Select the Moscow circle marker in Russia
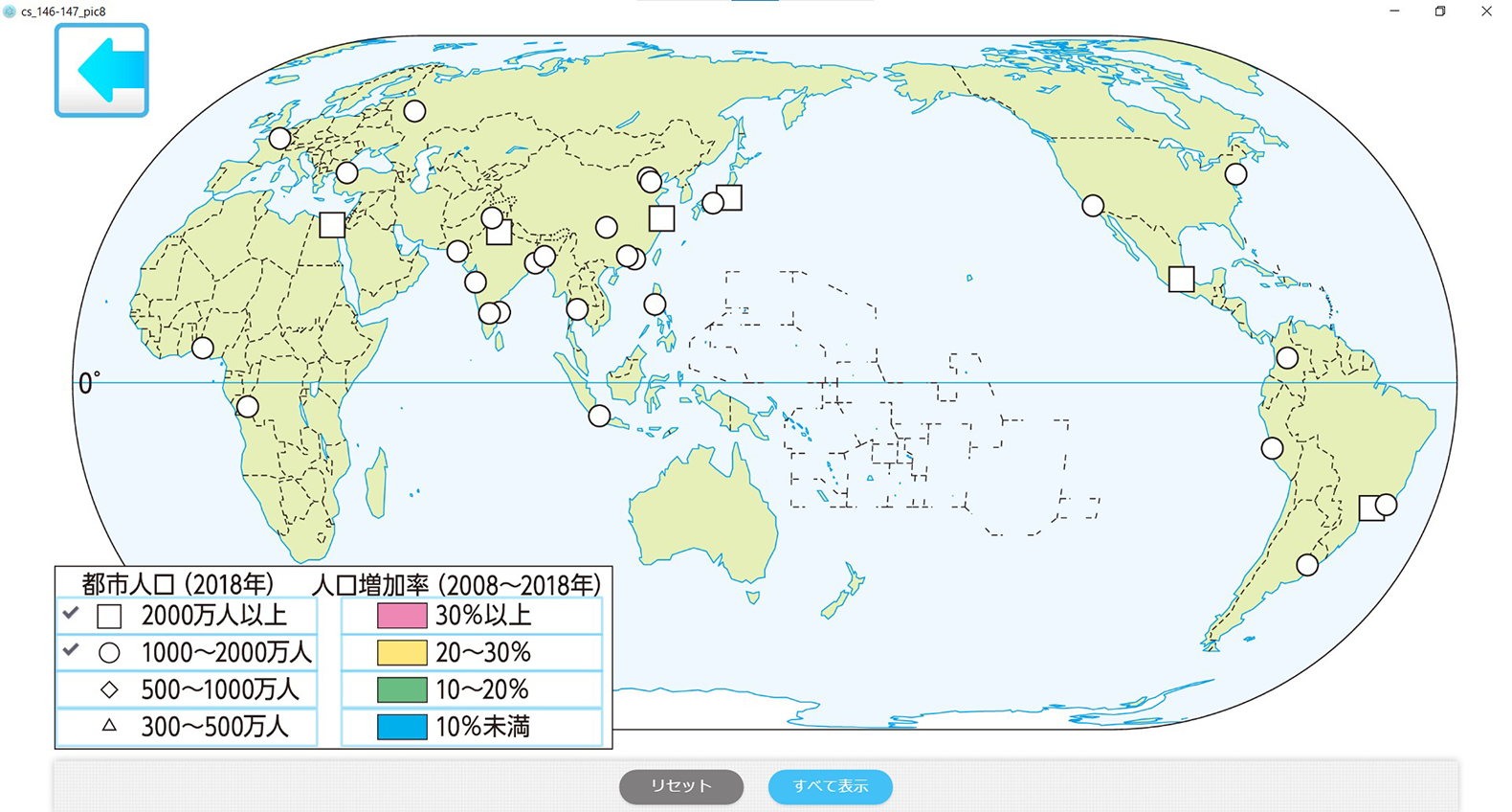 (414, 111)
